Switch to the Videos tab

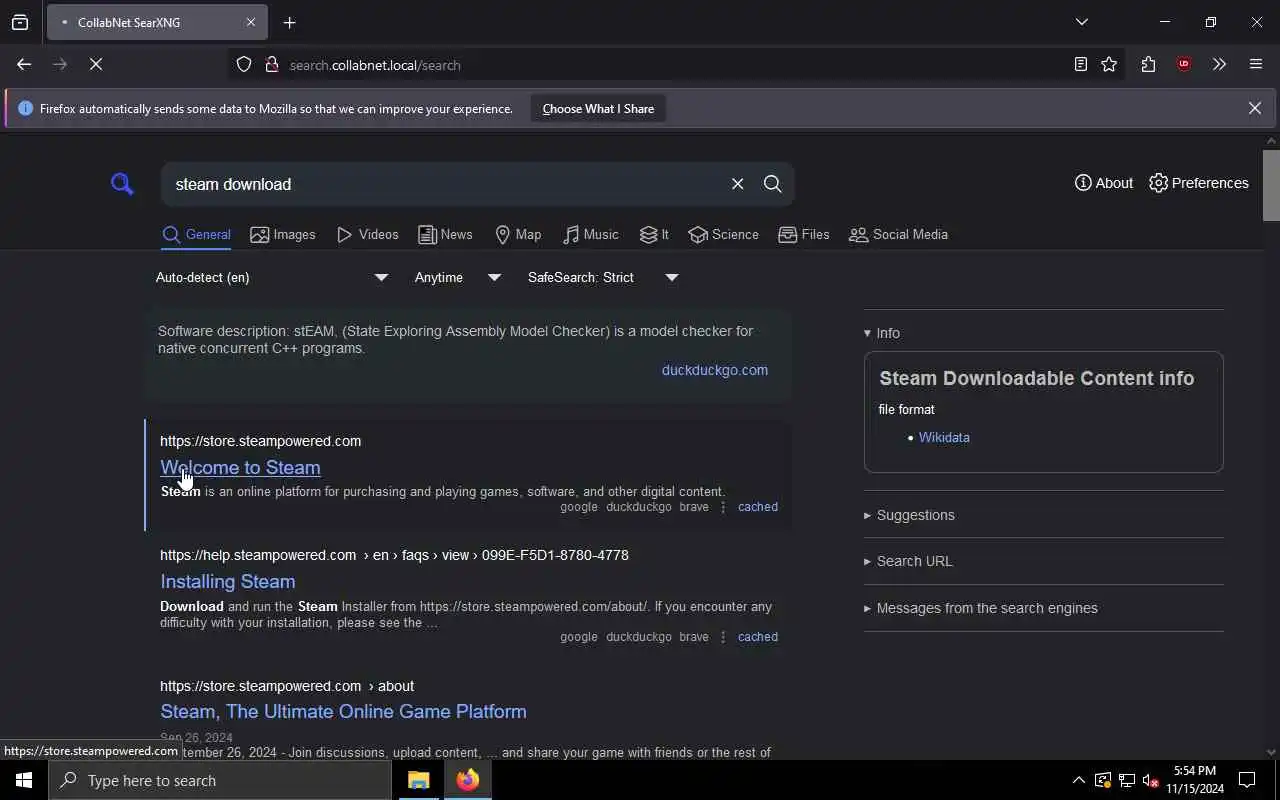(x=367, y=234)
